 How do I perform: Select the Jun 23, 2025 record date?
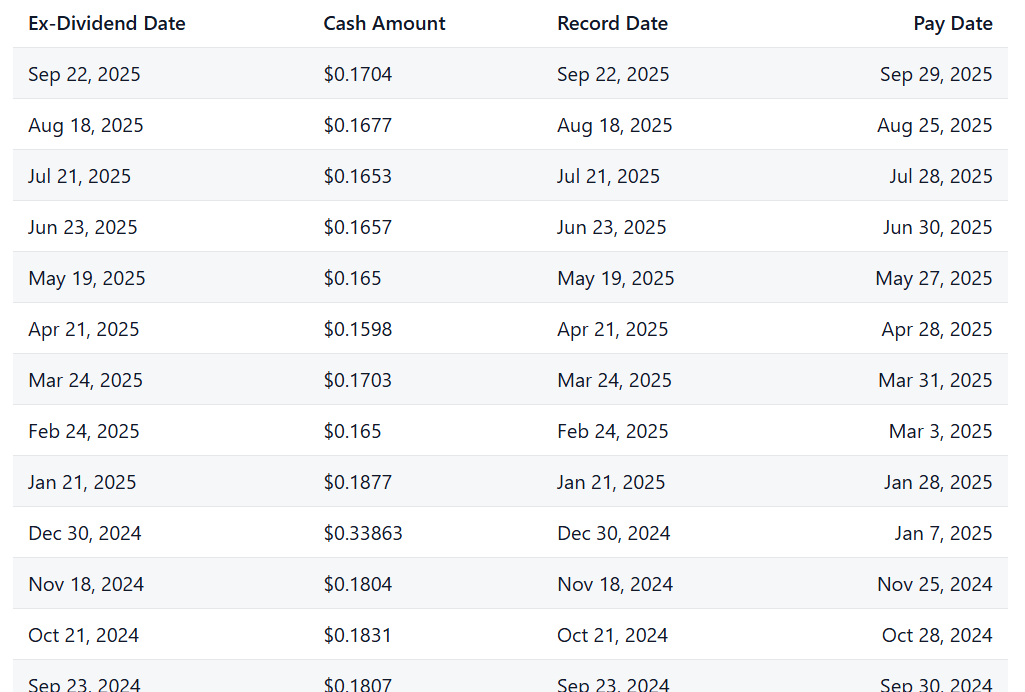611,227
